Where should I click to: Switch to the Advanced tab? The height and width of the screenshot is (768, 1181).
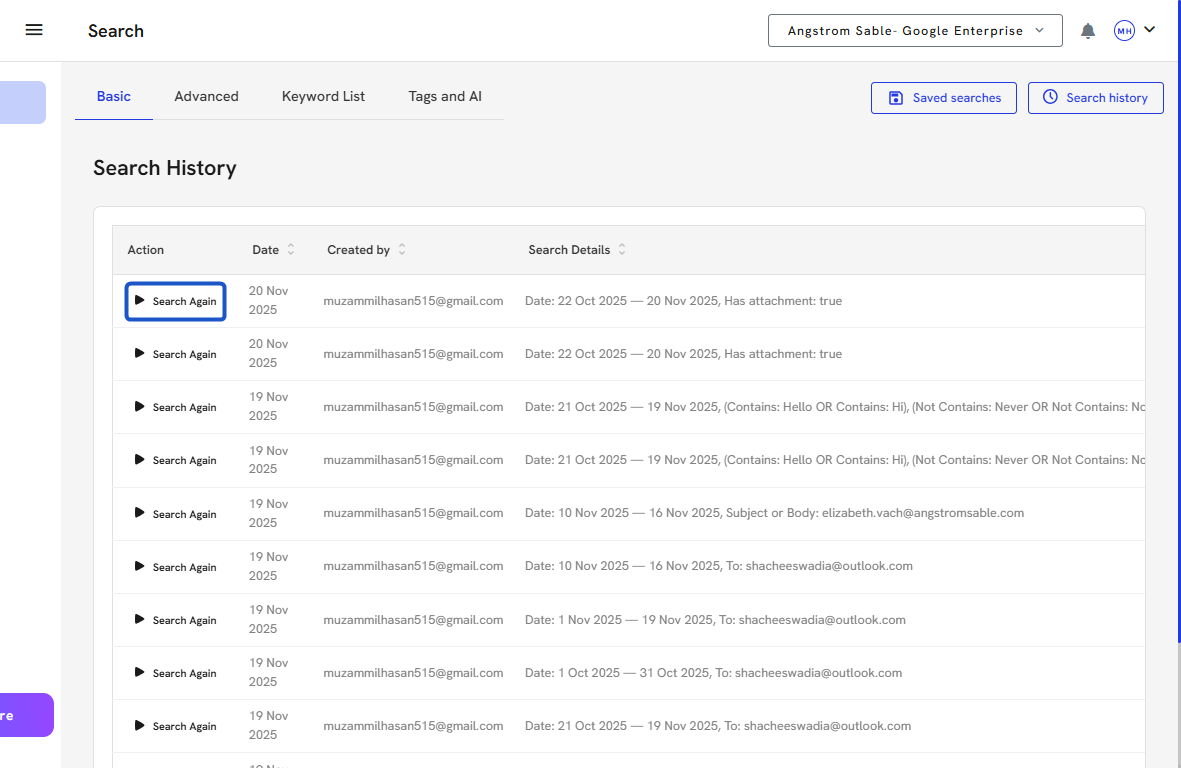click(206, 97)
